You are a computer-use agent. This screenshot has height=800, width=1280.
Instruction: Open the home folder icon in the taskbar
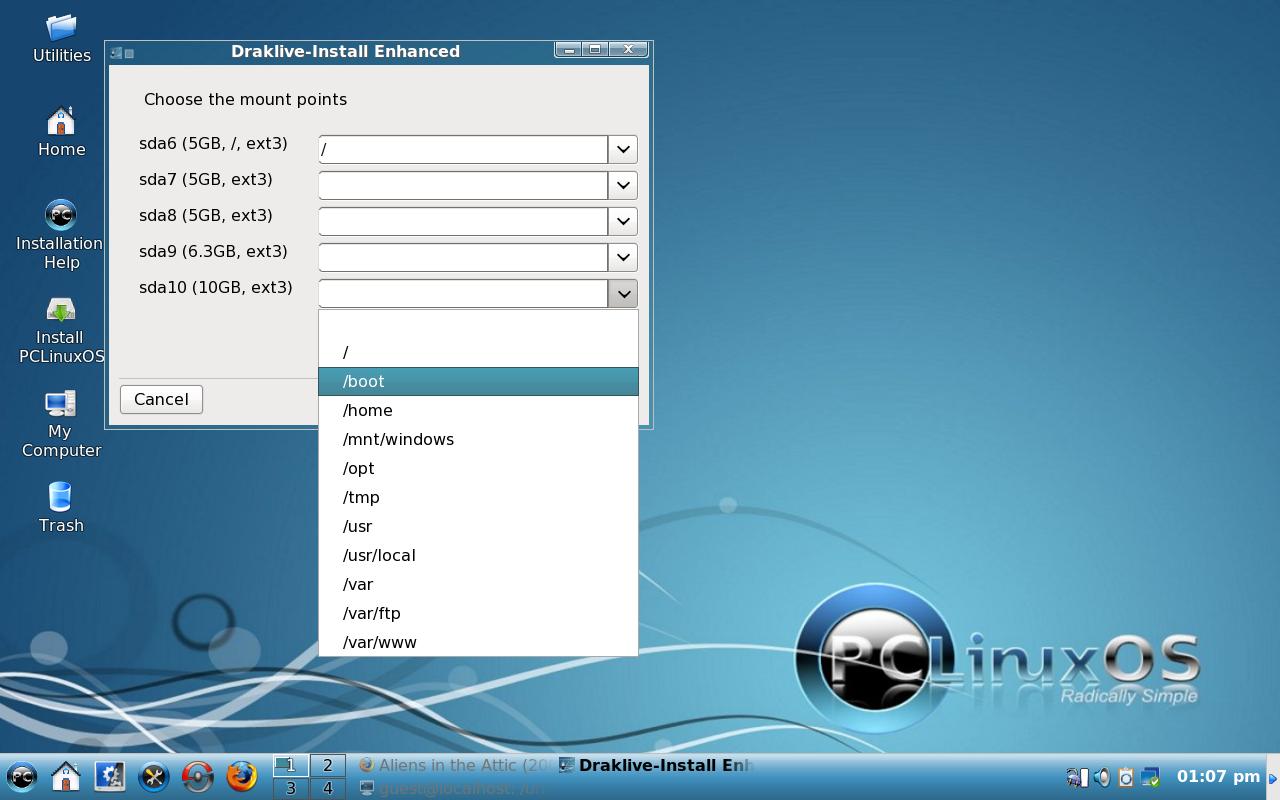pos(66,776)
